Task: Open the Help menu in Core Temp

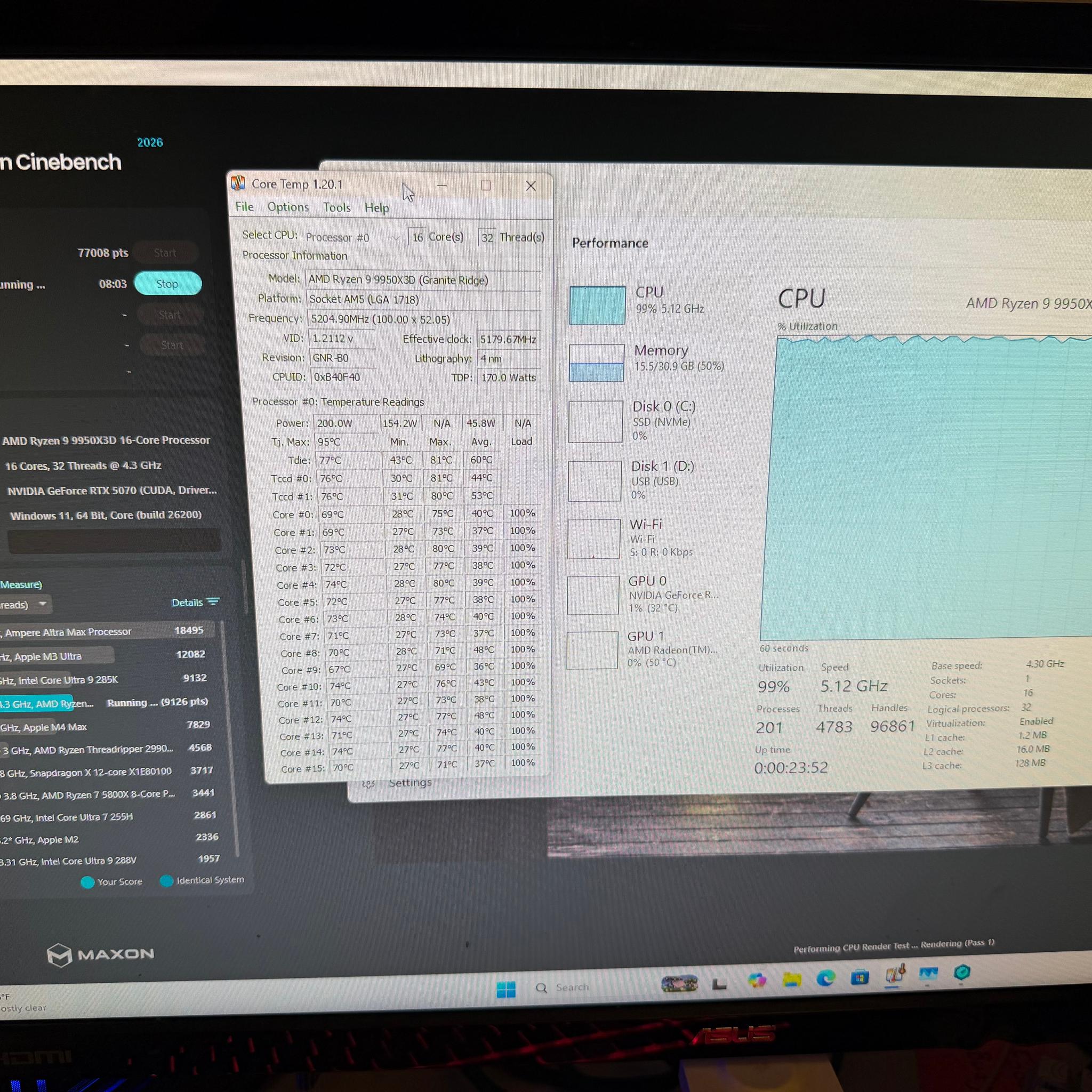Action: tap(376, 208)
